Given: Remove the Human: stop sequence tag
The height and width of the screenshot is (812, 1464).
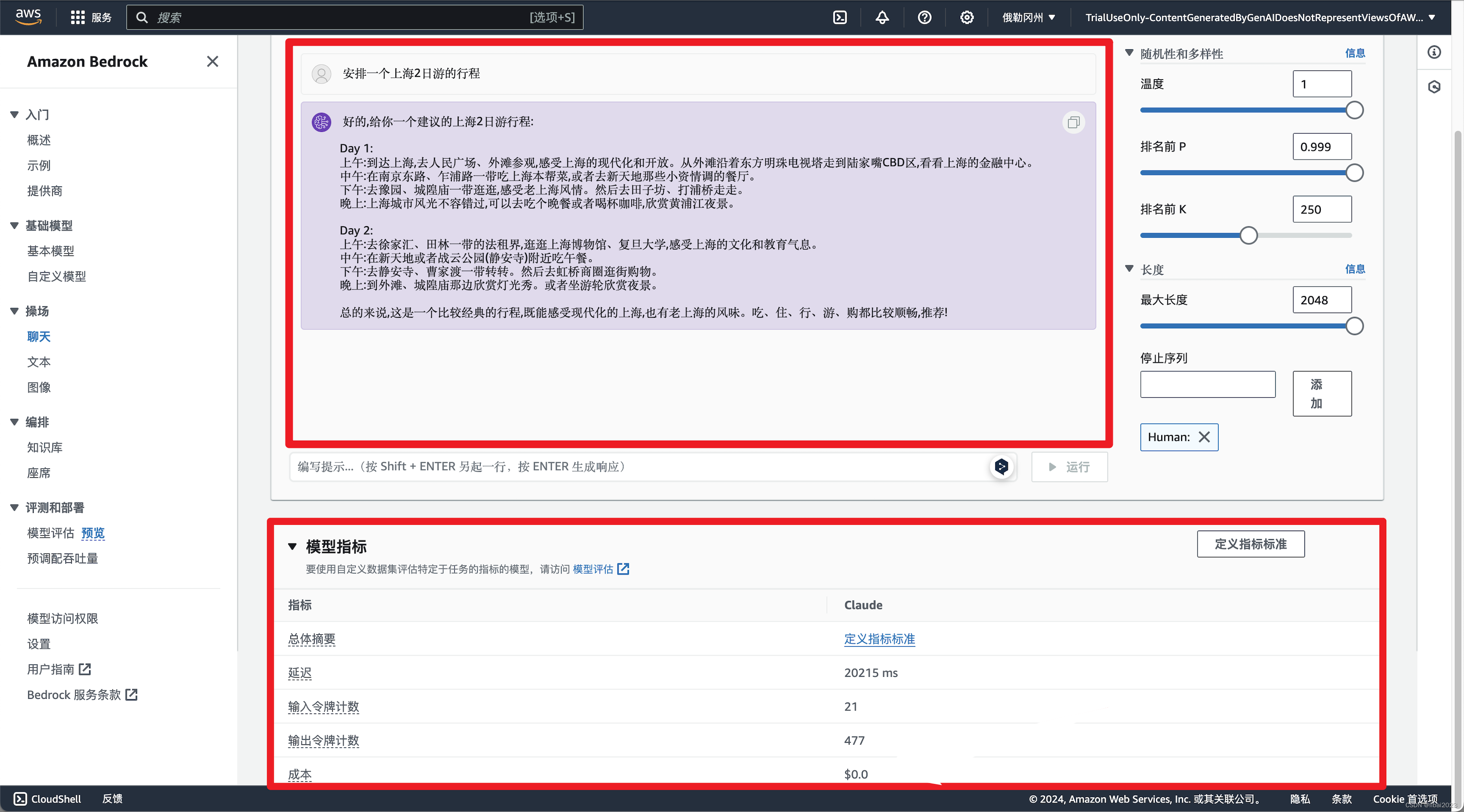Looking at the screenshot, I should (1204, 437).
